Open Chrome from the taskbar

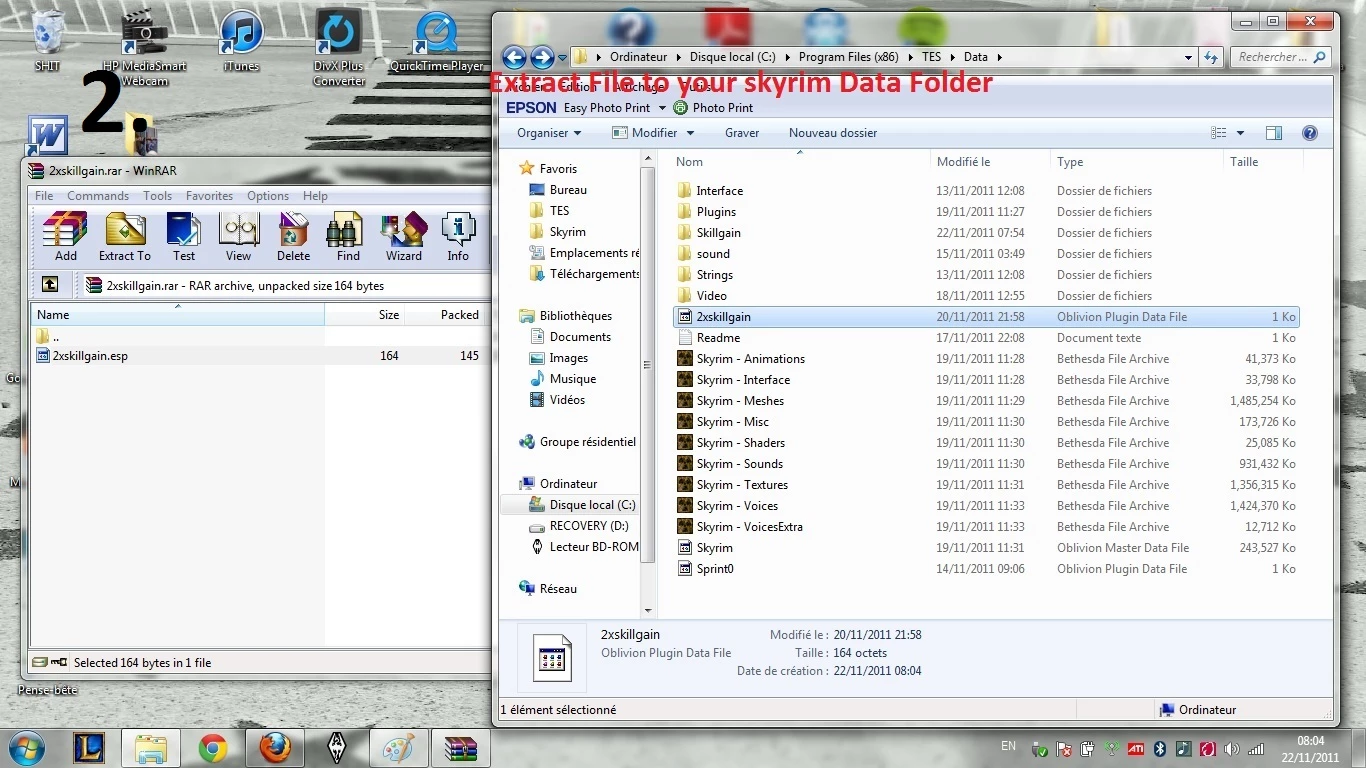pyautogui.click(x=212, y=748)
